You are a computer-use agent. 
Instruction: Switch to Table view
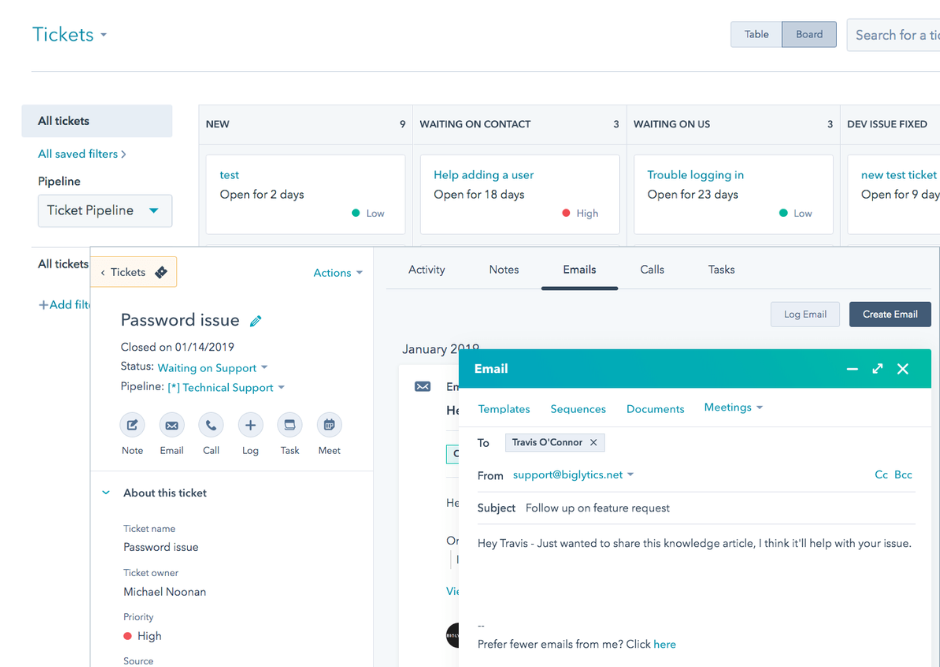756,34
